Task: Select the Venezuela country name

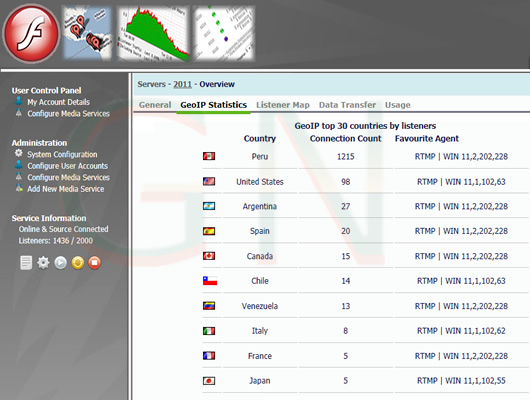Action: point(260,306)
